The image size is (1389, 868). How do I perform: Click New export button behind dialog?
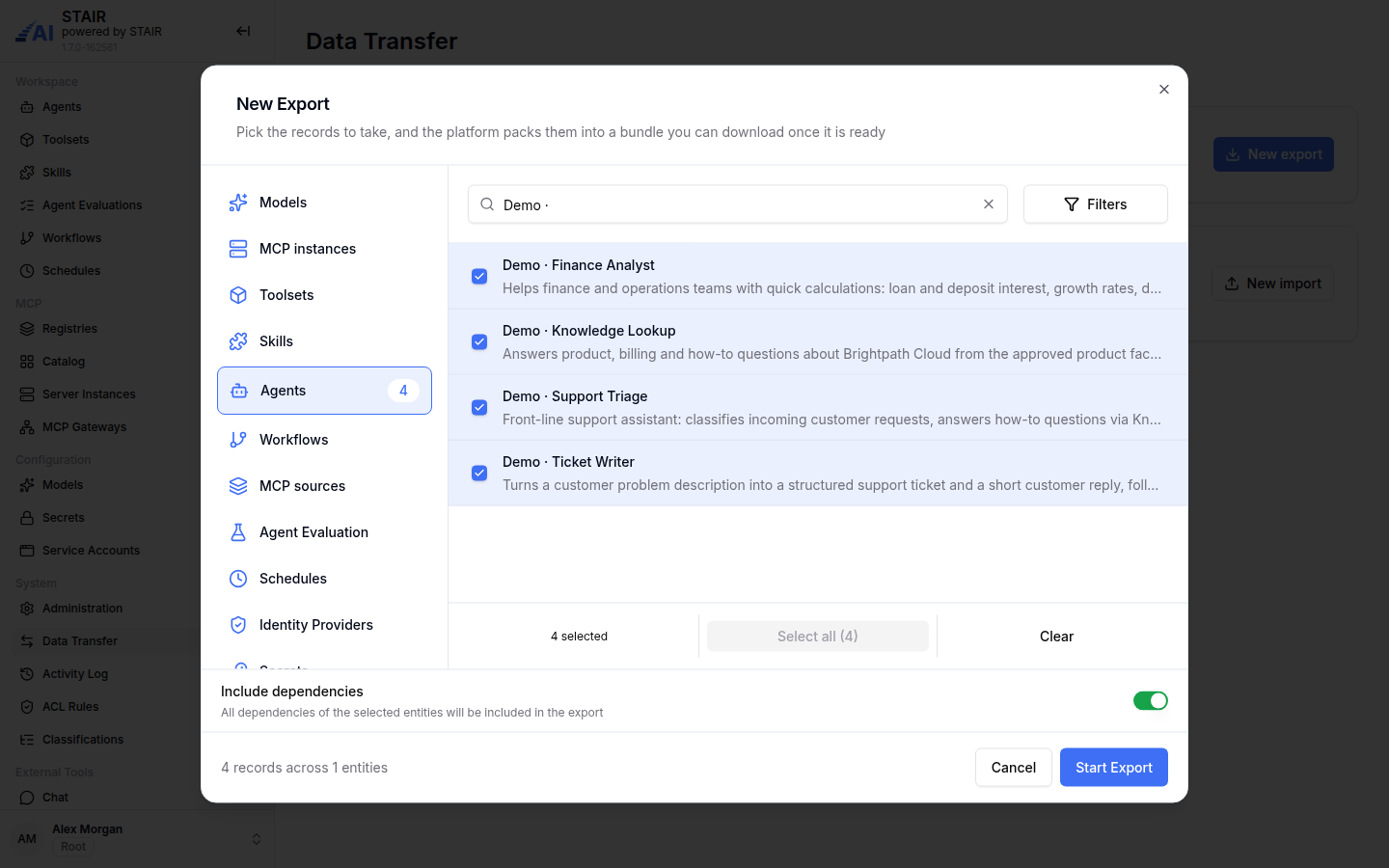pyautogui.click(x=1273, y=154)
